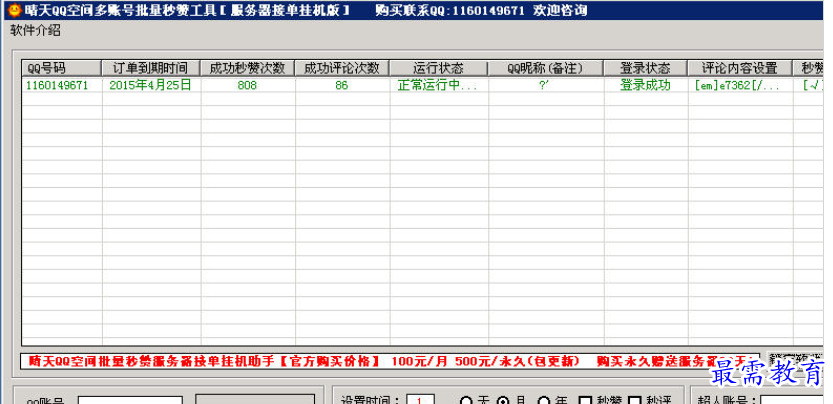The width and height of the screenshot is (833, 404).
Task: Click the 86 comment count cell
Action: (x=342, y=86)
